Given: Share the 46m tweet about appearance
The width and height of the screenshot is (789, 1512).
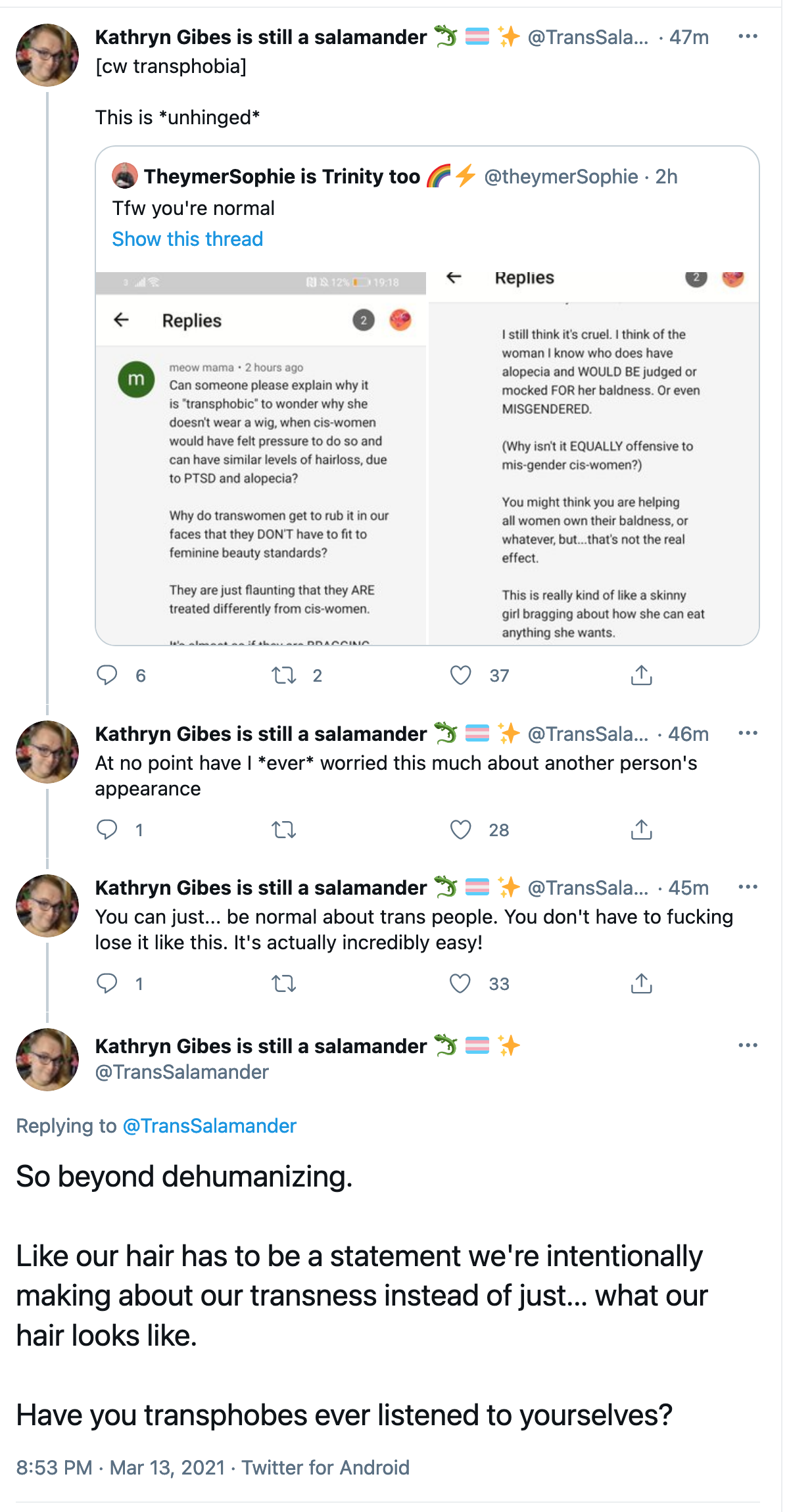Looking at the screenshot, I should (x=641, y=830).
